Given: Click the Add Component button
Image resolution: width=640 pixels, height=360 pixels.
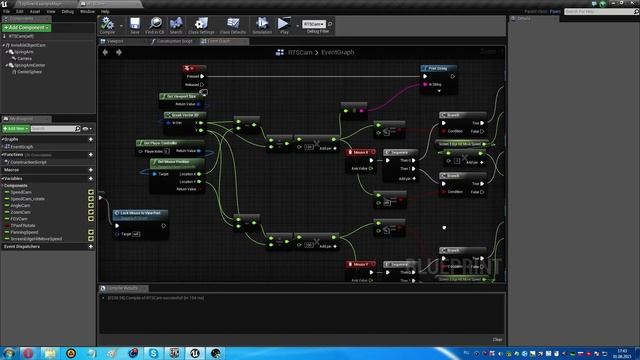Looking at the screenshot, I should 27,28.
